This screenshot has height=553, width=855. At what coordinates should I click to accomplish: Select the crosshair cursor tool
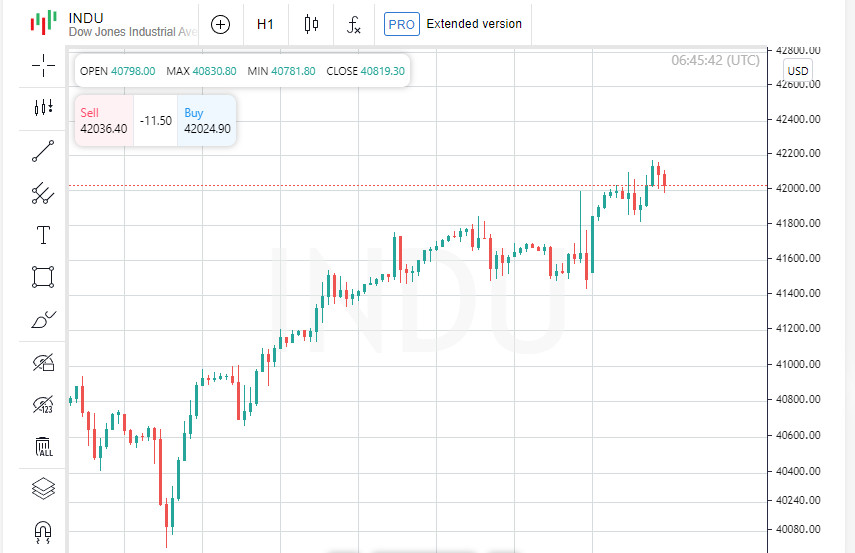tap(43, 66)
